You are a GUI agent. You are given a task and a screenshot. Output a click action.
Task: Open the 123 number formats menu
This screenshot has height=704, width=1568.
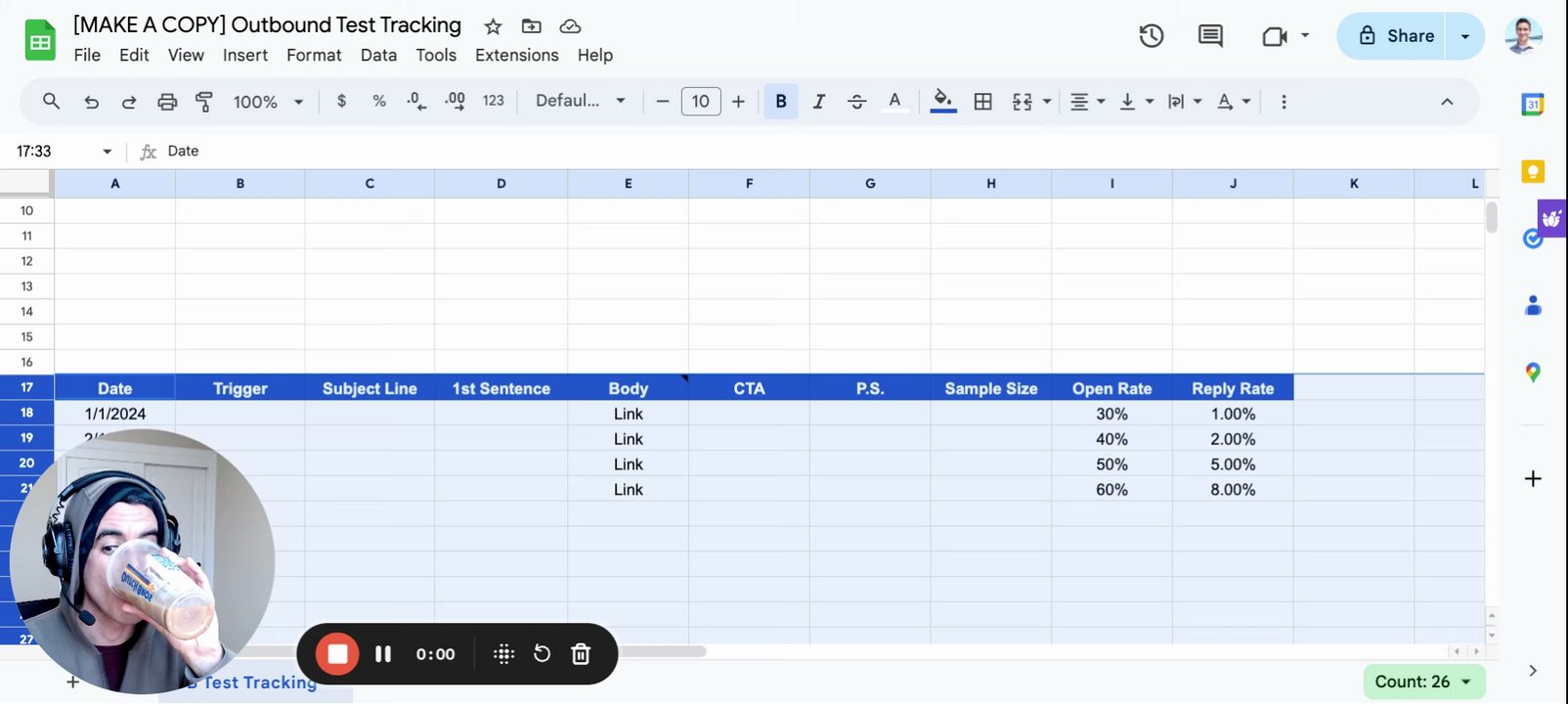494,101
